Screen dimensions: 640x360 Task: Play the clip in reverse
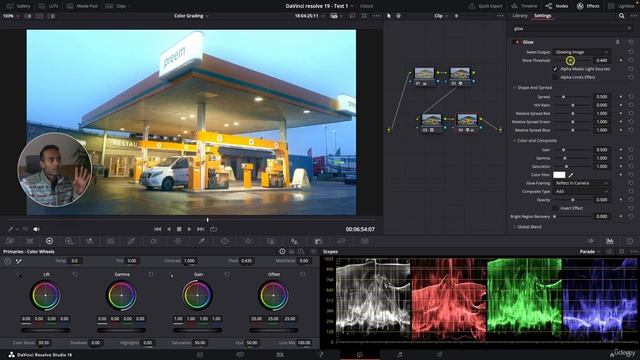pyautogui.click(x=169, y=229)
